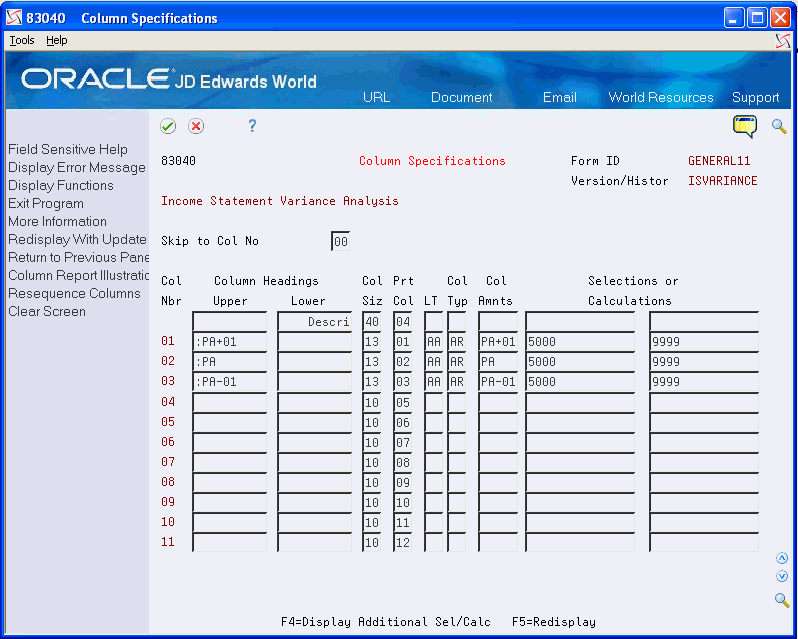Screen dimensions: 798x639
Task: Click the green checkmark OK icon
Action: [168, 126]
